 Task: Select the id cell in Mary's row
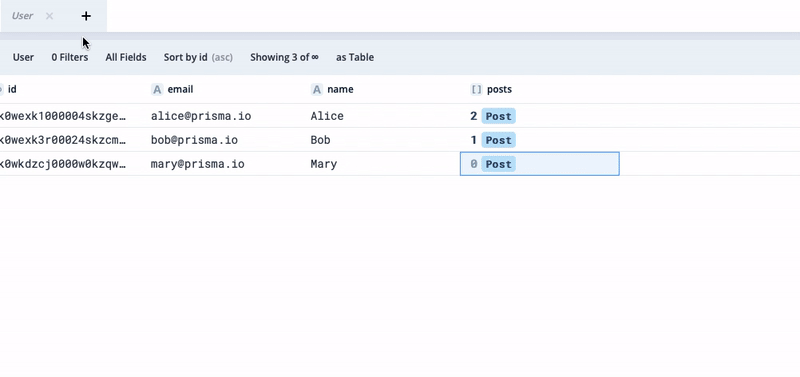pyautogui.click(x=71, y=164)
